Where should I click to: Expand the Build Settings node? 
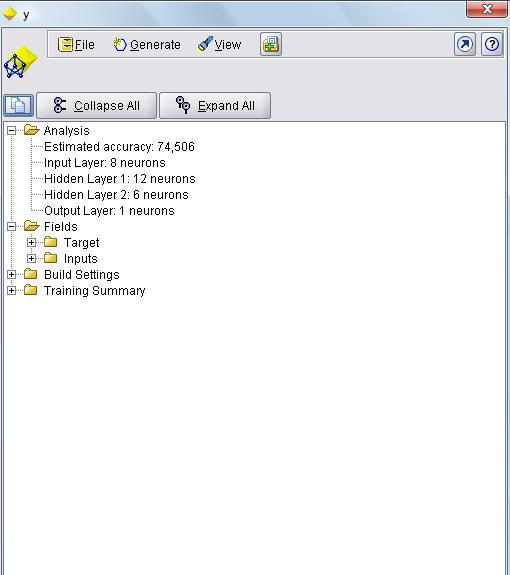(11, 275)
